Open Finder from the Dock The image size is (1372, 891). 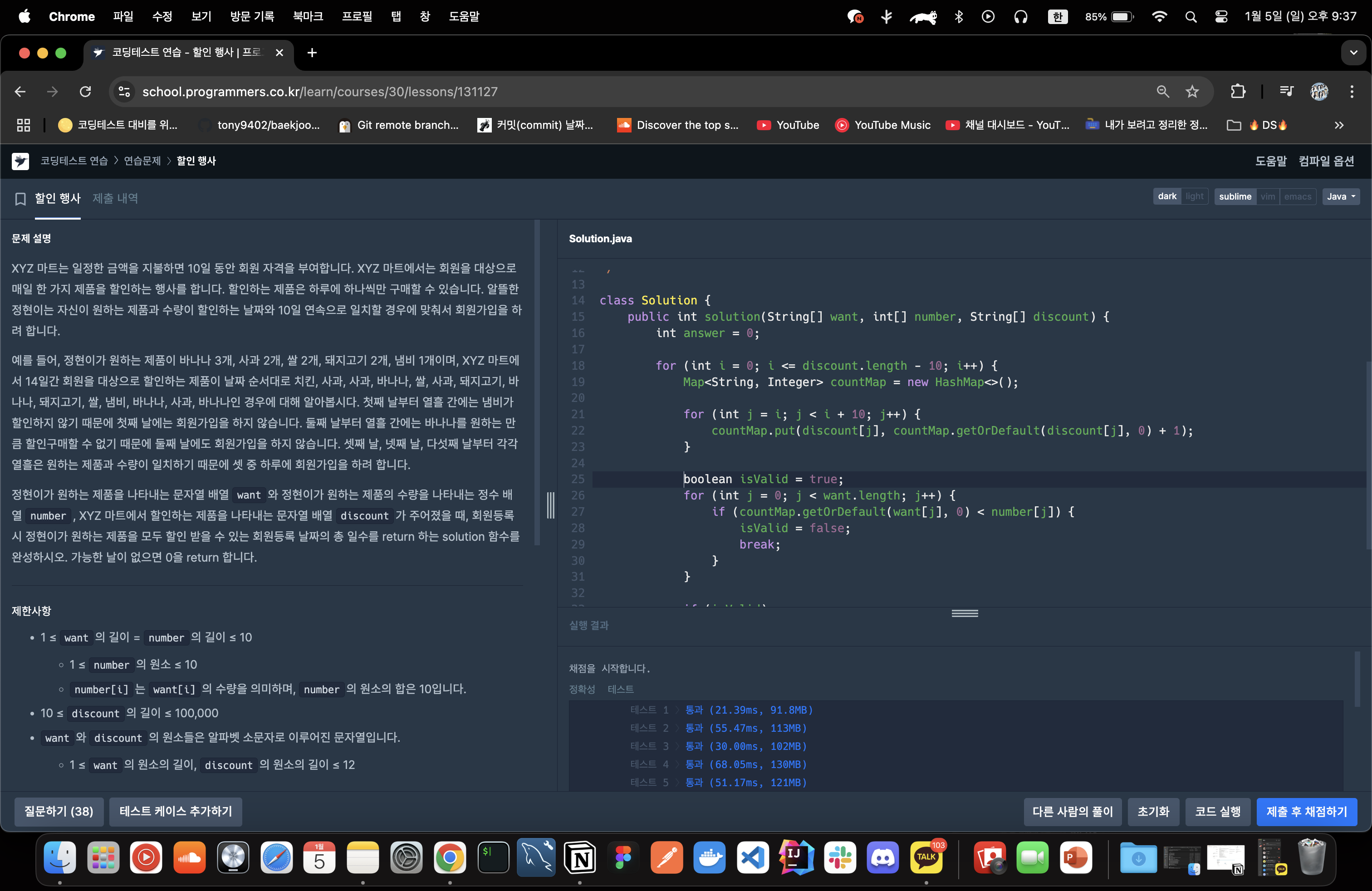pos(60,857)
